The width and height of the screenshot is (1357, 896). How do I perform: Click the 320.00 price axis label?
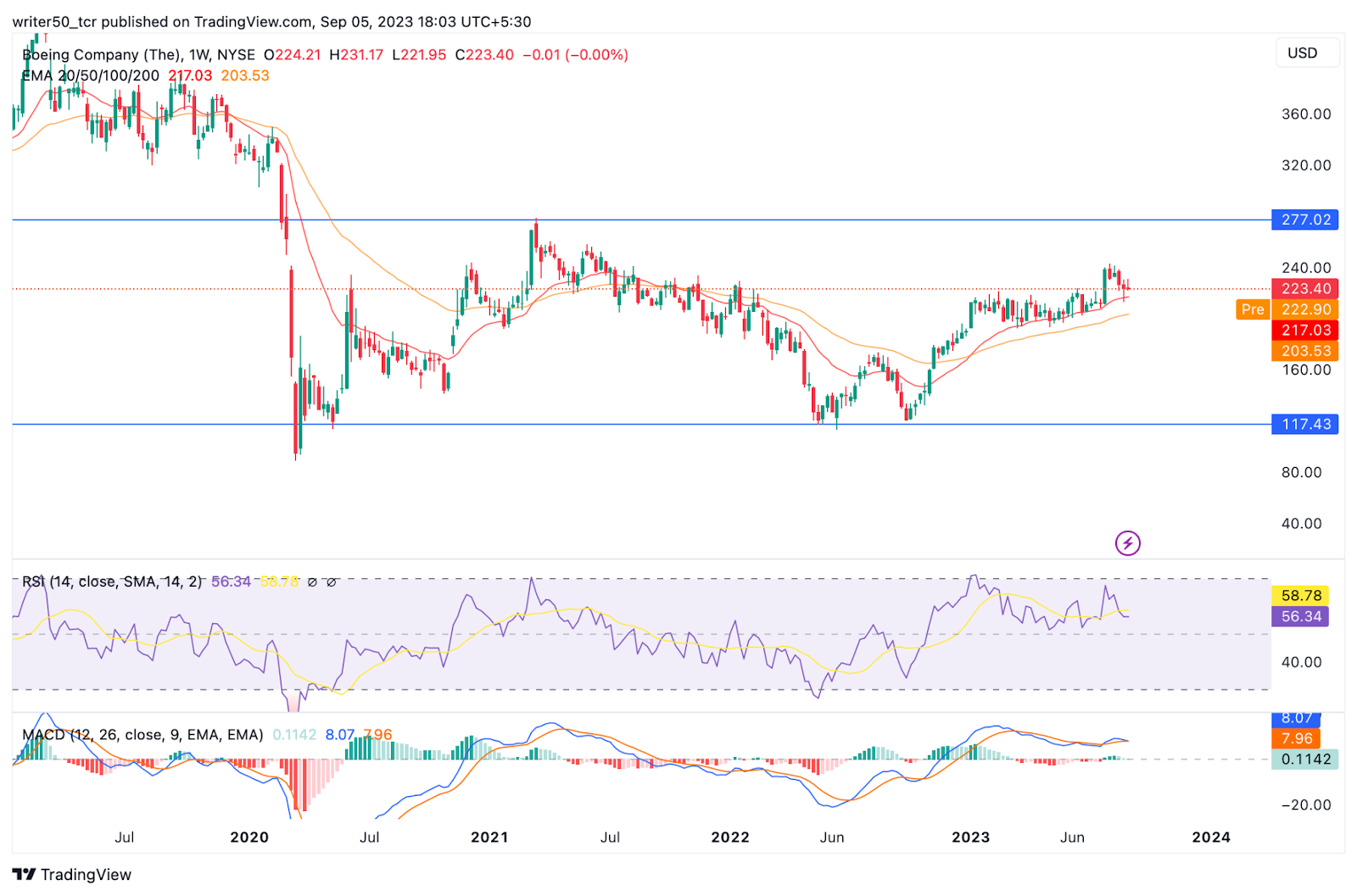(x=1306, y=165)
